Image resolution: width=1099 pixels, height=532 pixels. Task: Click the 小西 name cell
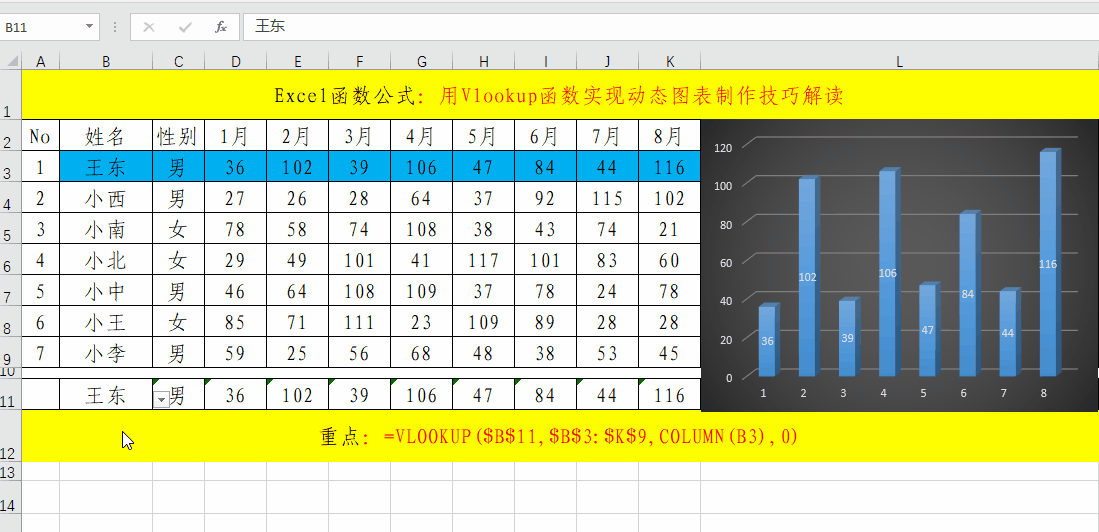(106, 198)
